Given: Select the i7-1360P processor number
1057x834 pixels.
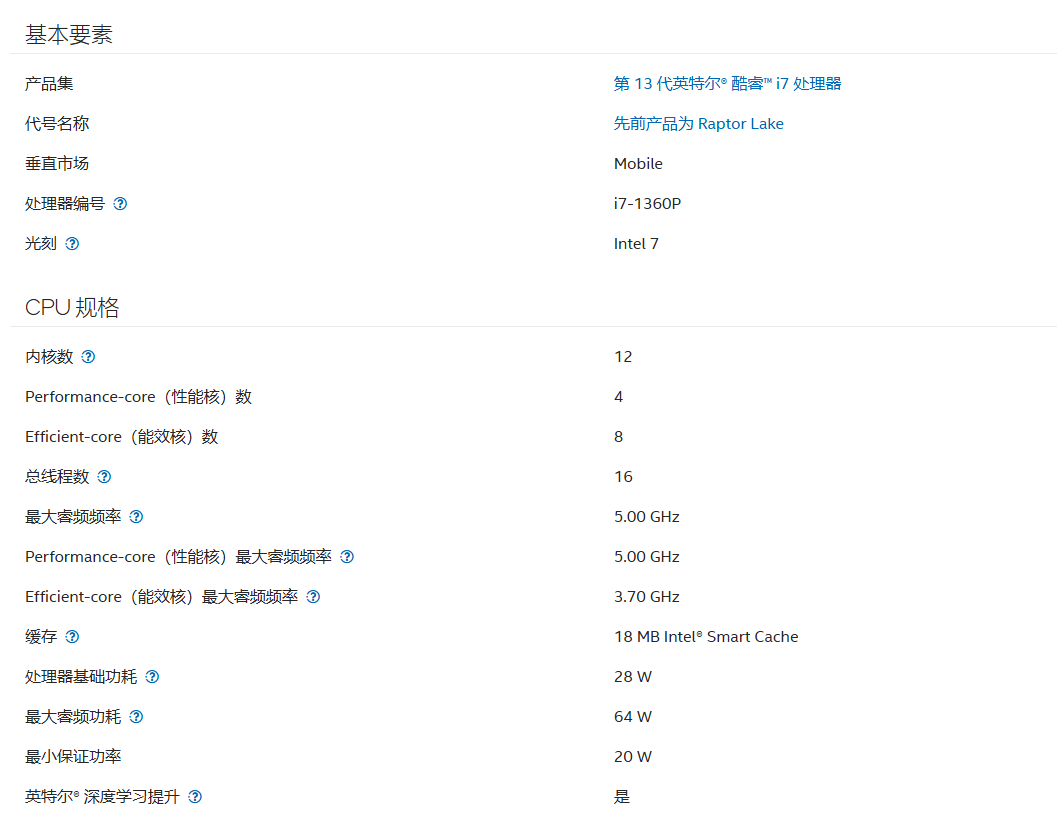Looking at the screenshot, I should click(648, 204).
